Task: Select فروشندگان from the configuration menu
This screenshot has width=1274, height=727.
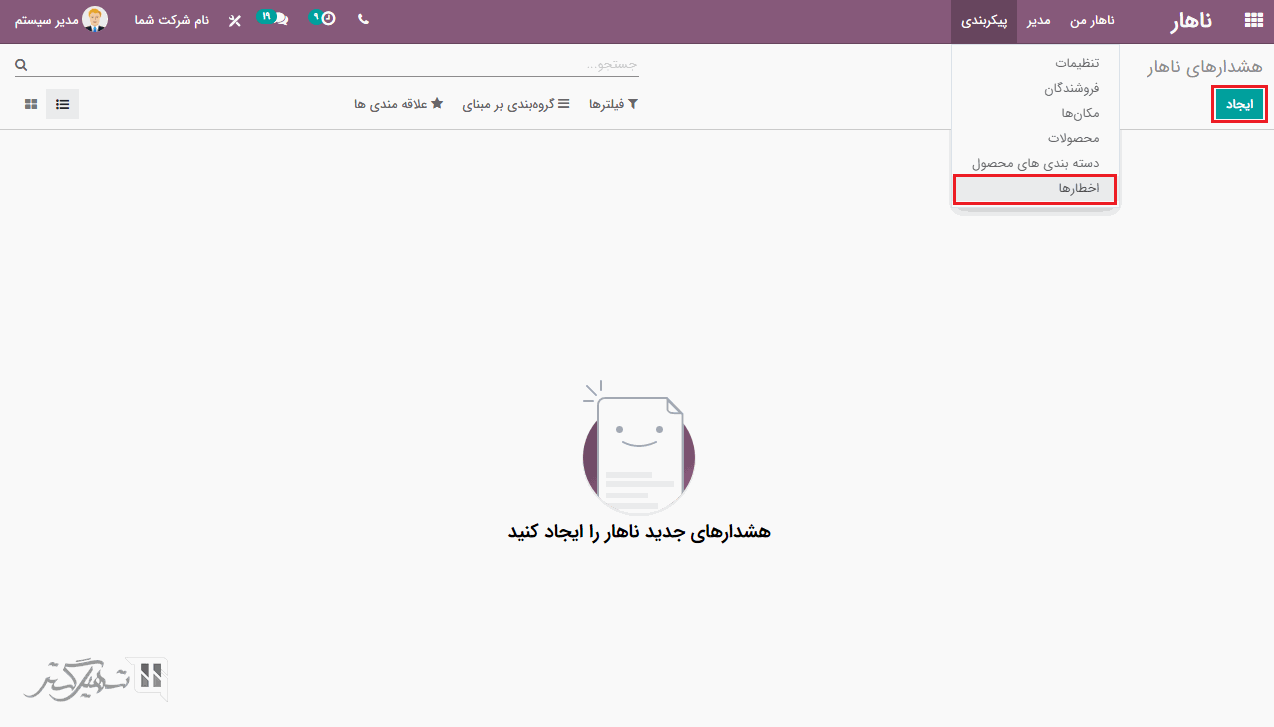Action: point(1071,88)
